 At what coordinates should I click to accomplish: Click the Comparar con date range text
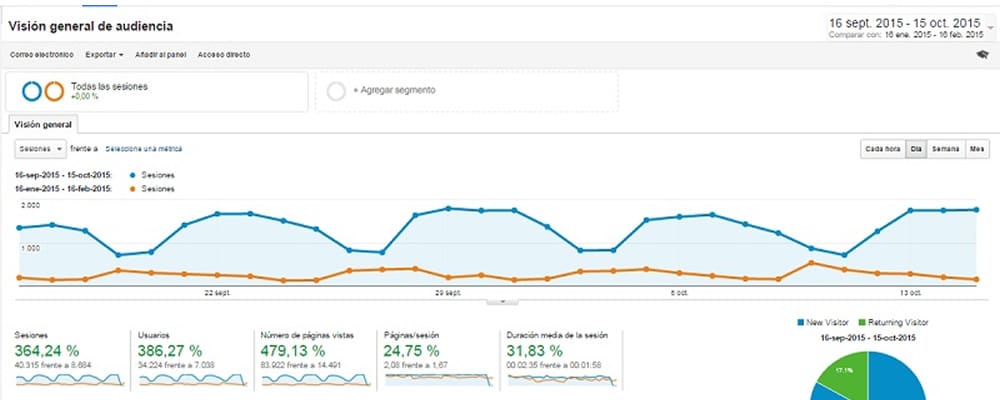(906, 35)
